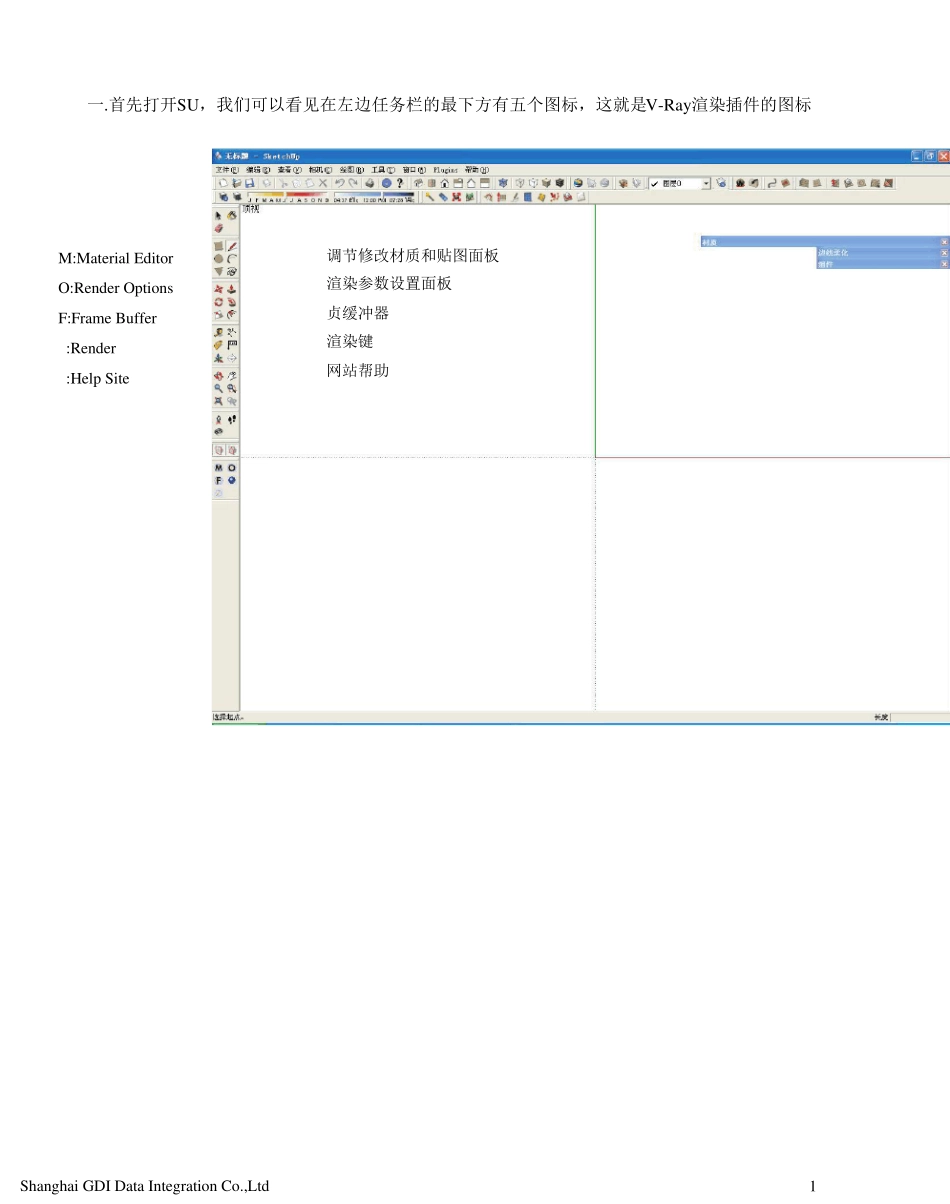950x1204 pixels.
Task: Close the 材质 panel with its X
Action: pos(944,242)
